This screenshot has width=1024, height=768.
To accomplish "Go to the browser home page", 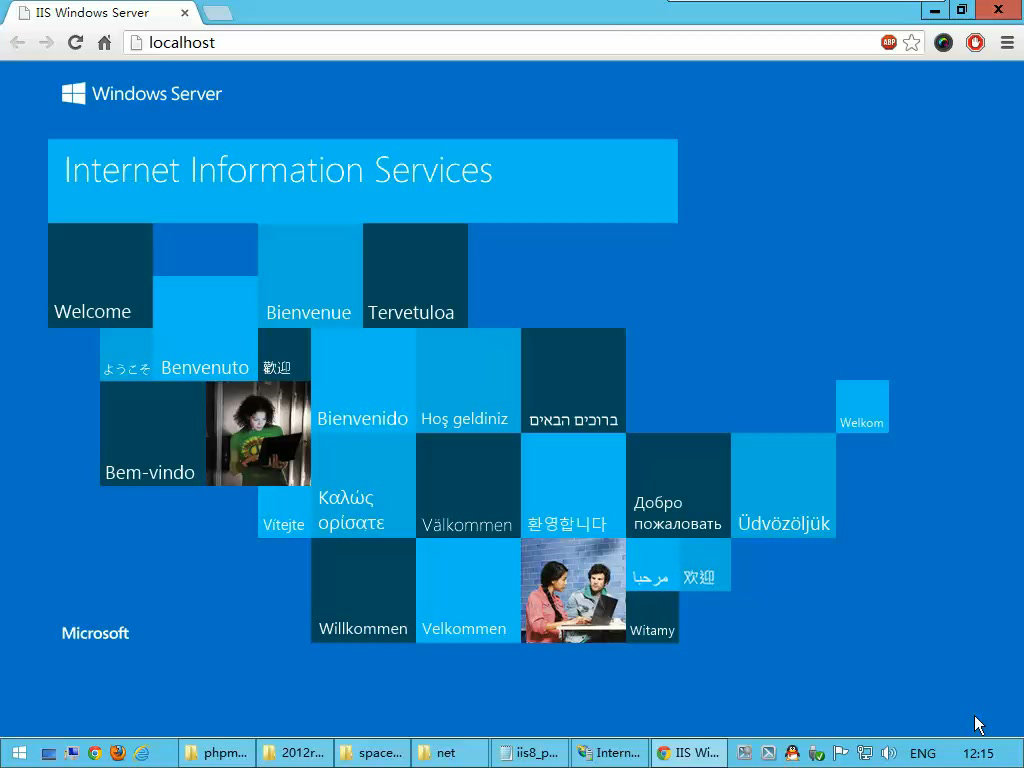I will 104,42.
